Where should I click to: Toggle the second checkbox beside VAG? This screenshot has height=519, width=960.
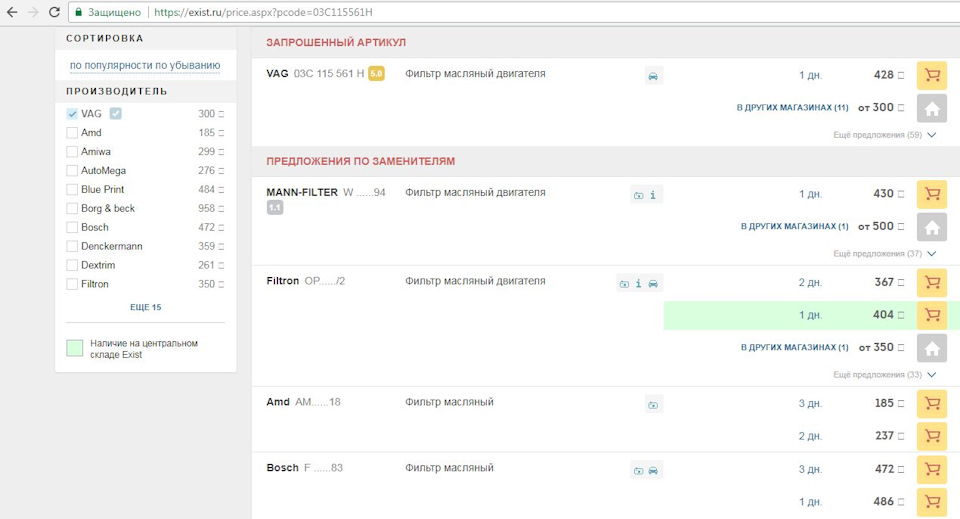(x=116, y=114)
